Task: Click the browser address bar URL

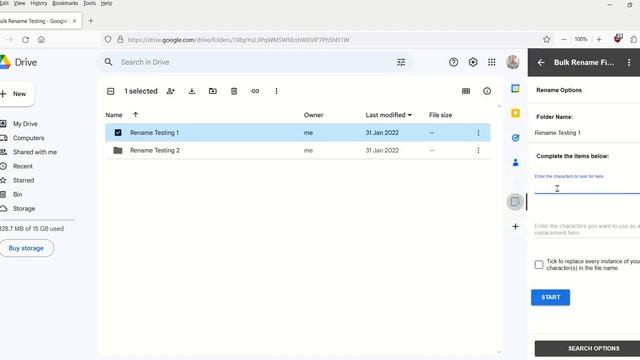Action: (238, 40)
